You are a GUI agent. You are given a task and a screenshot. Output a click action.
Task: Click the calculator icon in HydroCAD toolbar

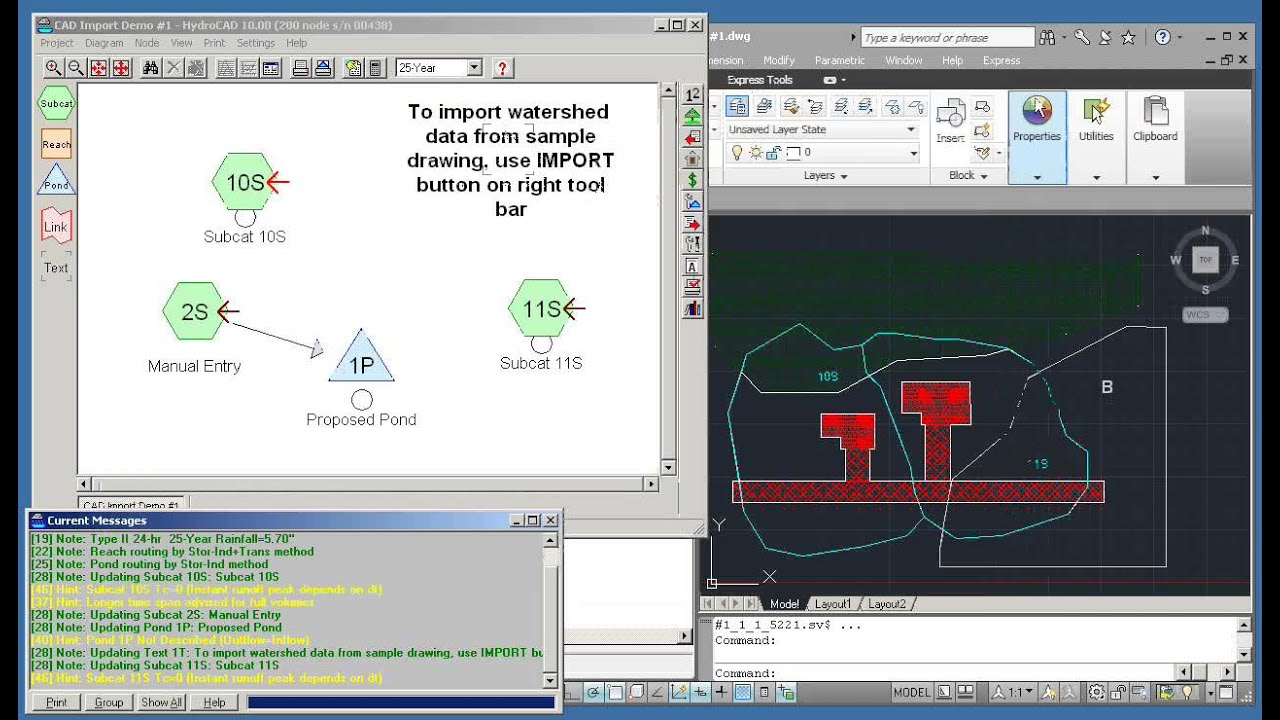coord(376,68)
